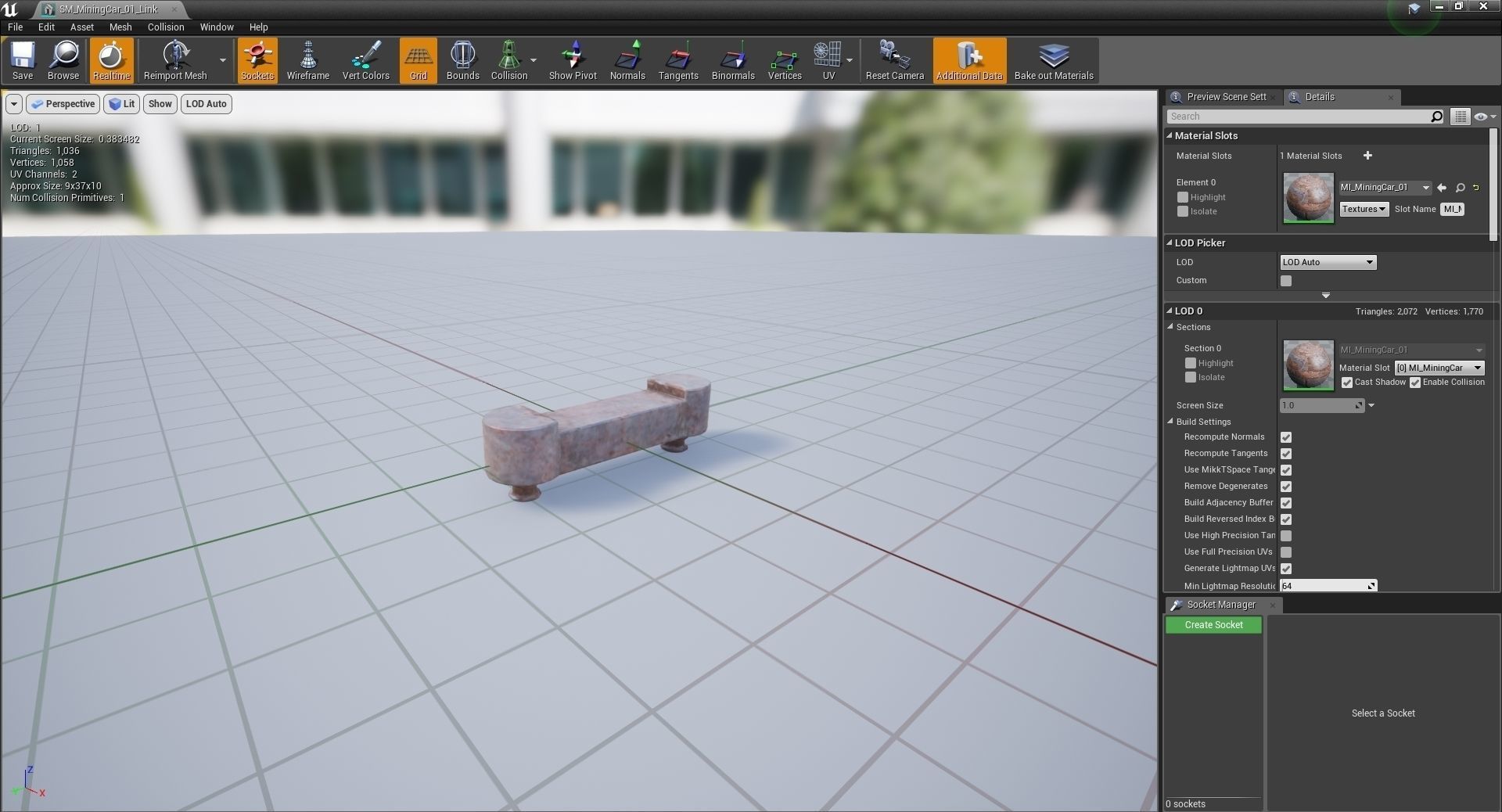The image size is (1502, 812).
Task: Collapse the Material Slots section
Action: (1170, 135)
